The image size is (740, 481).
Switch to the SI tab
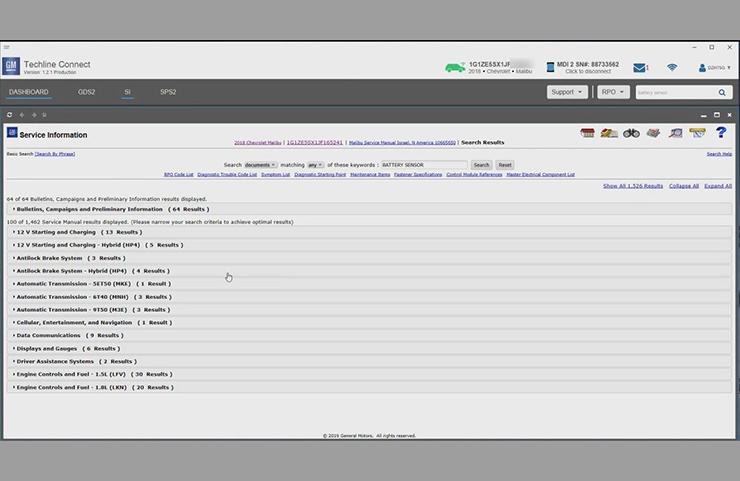[127, 92]
